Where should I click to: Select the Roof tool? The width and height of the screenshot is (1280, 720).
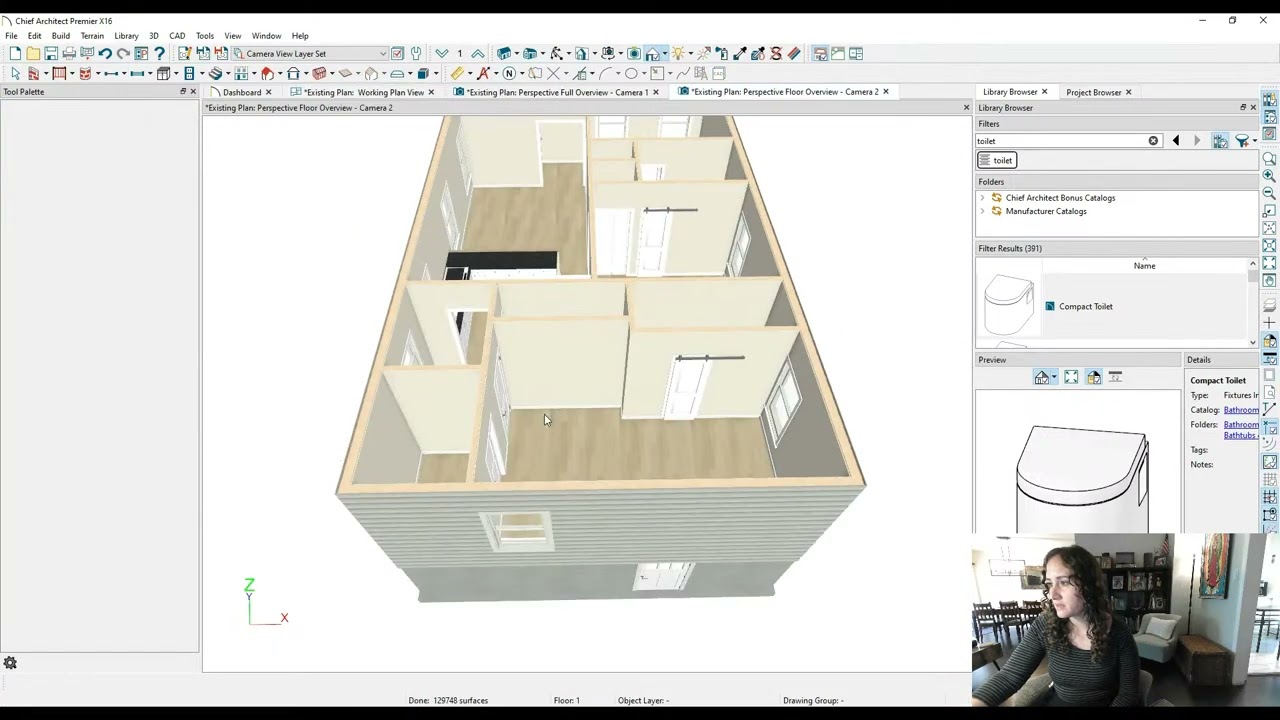267,73
